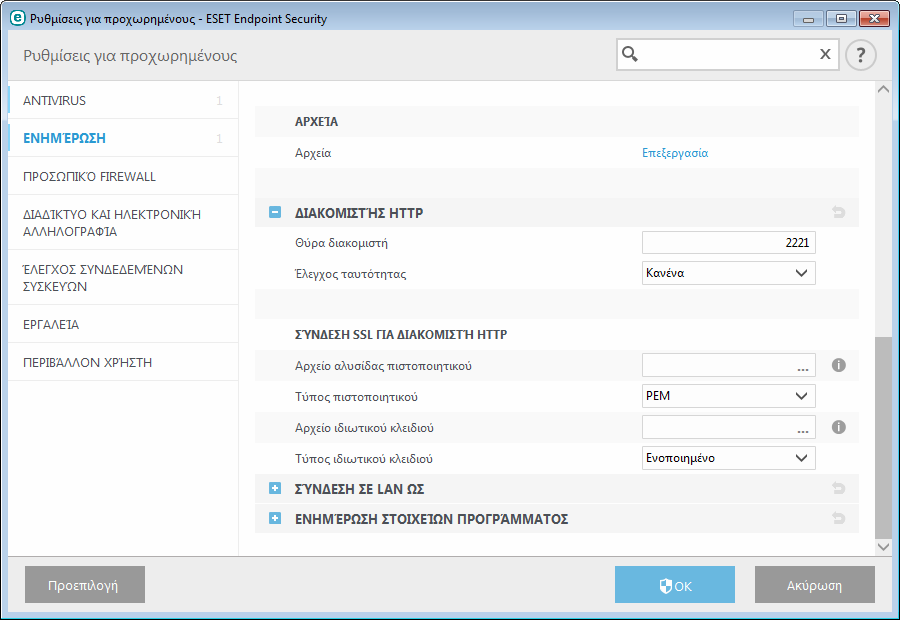The width and height of the screenshot is (900, 620).
Task: Expand the ΣΎΝΔΕΣΗ ΣΕ LAN ΩΣ section
Action: 275,489
